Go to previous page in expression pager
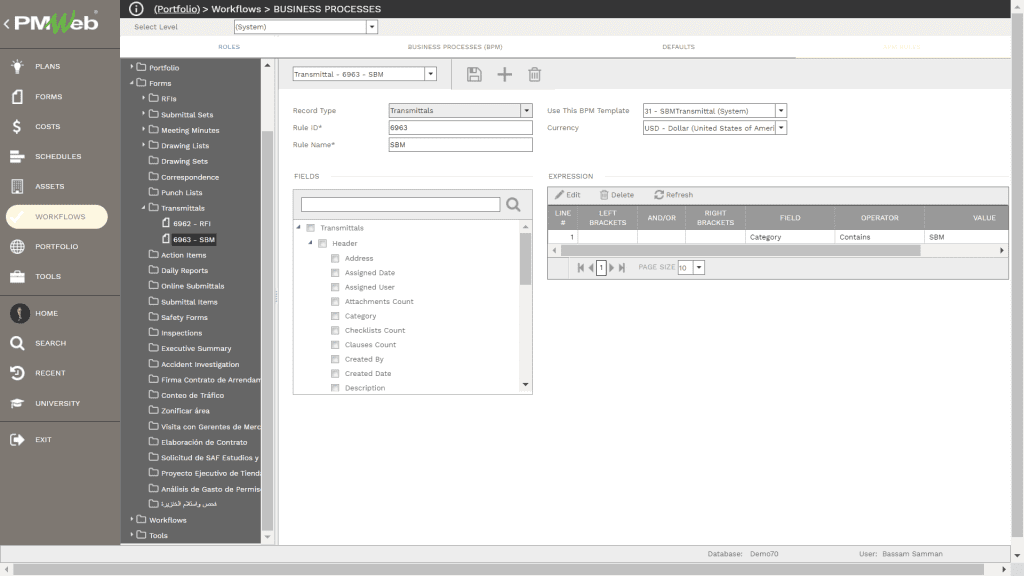Image resolution: width=1024 pixels, height=576 pixels. coord(591,268)
